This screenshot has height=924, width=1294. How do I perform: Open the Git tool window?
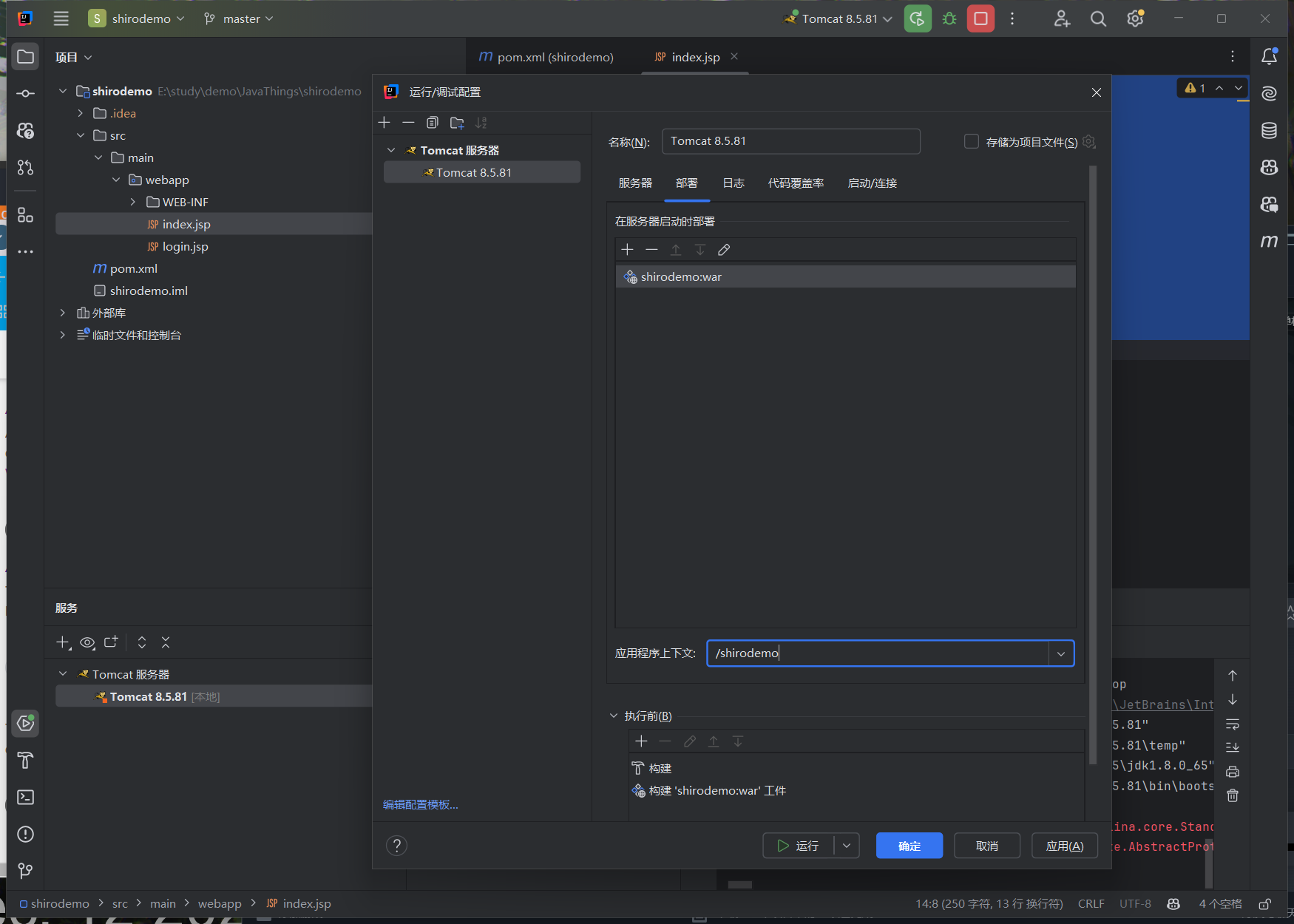[26, 871]
